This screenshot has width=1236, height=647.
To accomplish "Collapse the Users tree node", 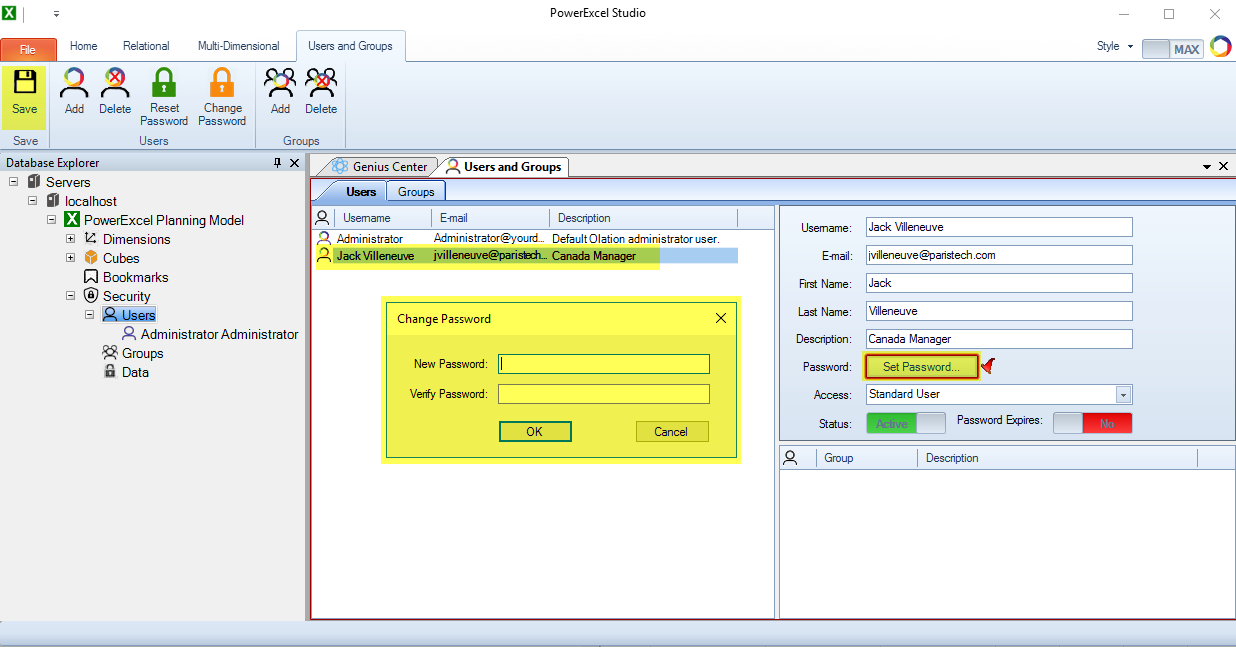I will point(89,315).
